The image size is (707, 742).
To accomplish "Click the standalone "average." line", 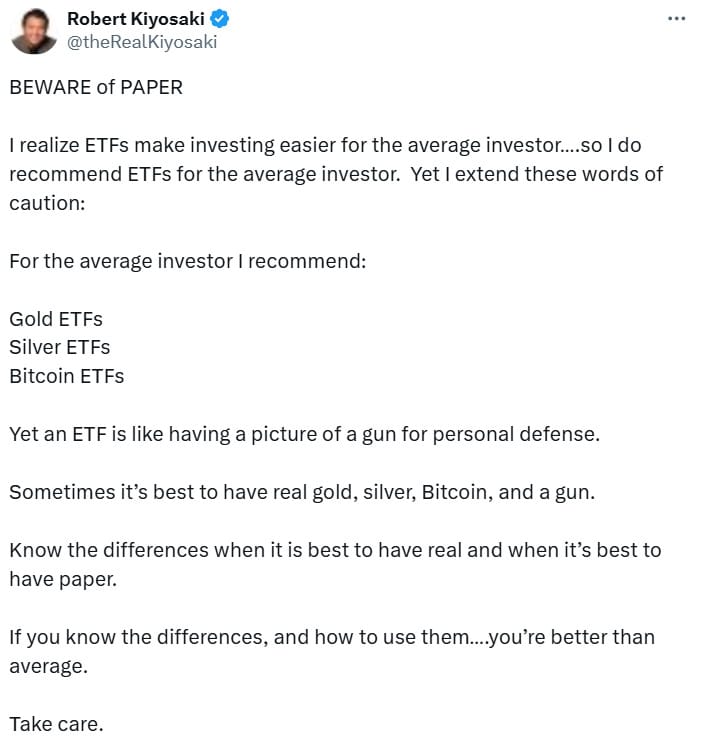I will tap(49, 666).
